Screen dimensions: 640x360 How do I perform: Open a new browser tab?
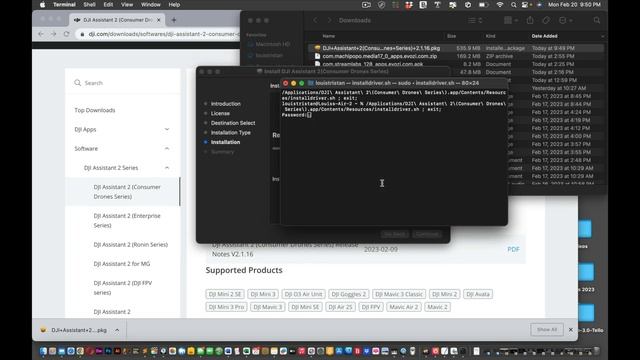click(174, 20)
